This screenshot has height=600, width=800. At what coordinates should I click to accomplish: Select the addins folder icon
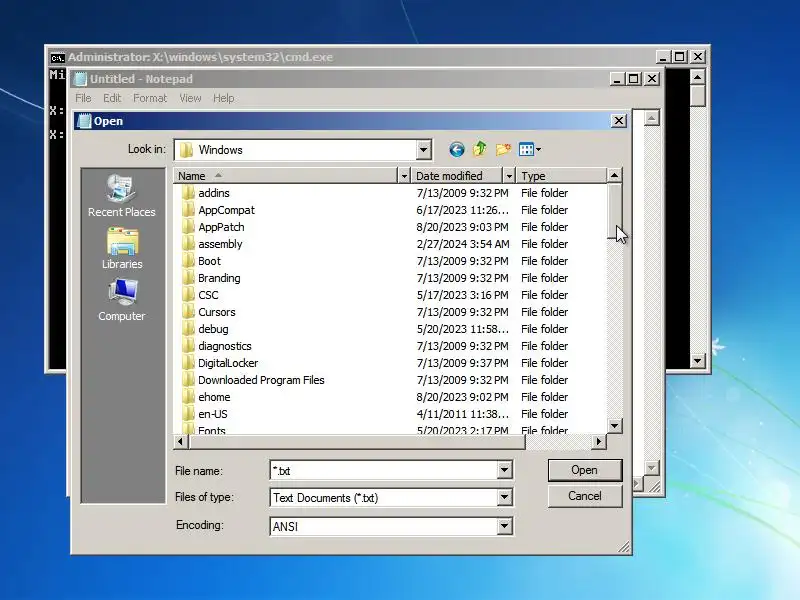click(189, 193)
